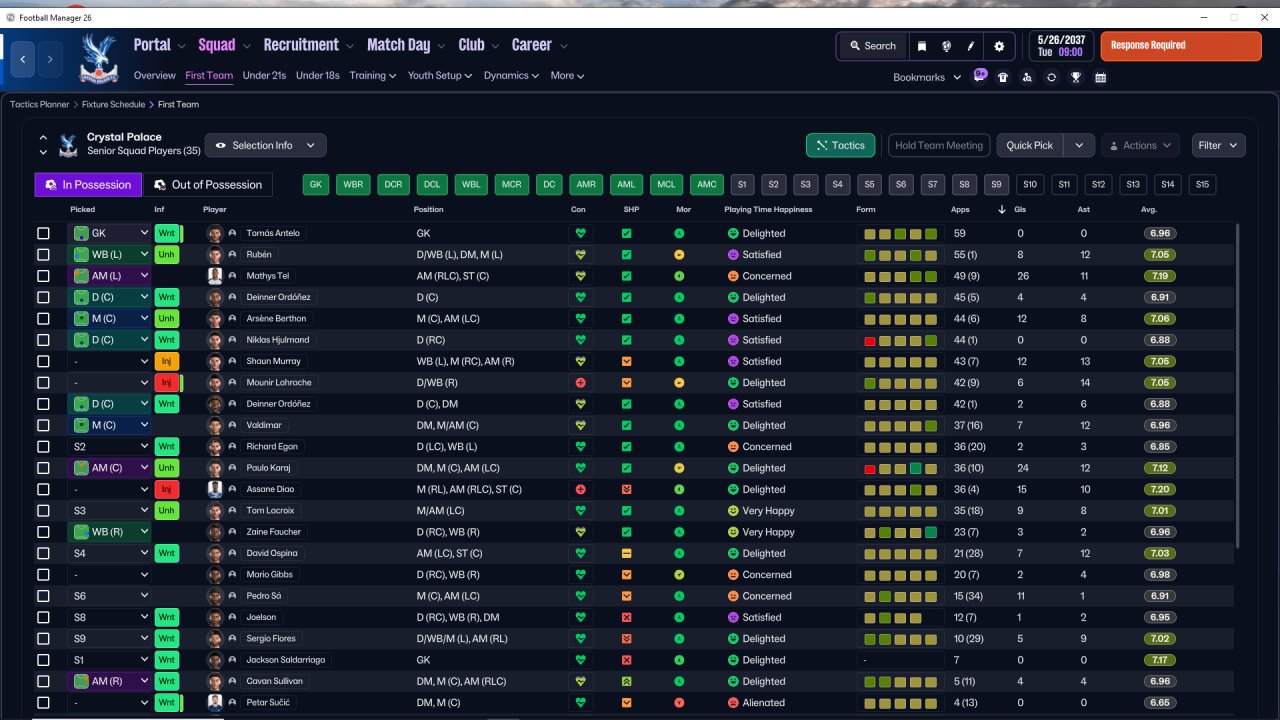1280x720 pixels.
Task: Open the Portal main menu
Action: pyautogui.click(x=160, y=45)
